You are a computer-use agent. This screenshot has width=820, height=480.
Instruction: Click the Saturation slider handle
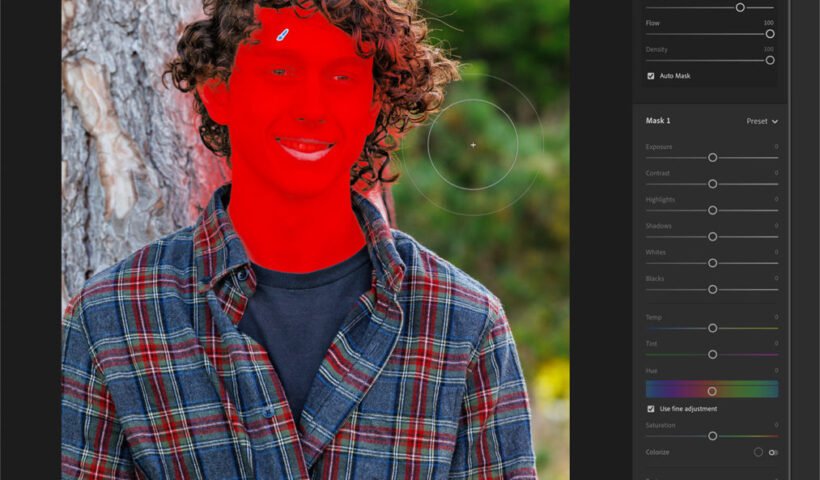[x=713, y=436]
